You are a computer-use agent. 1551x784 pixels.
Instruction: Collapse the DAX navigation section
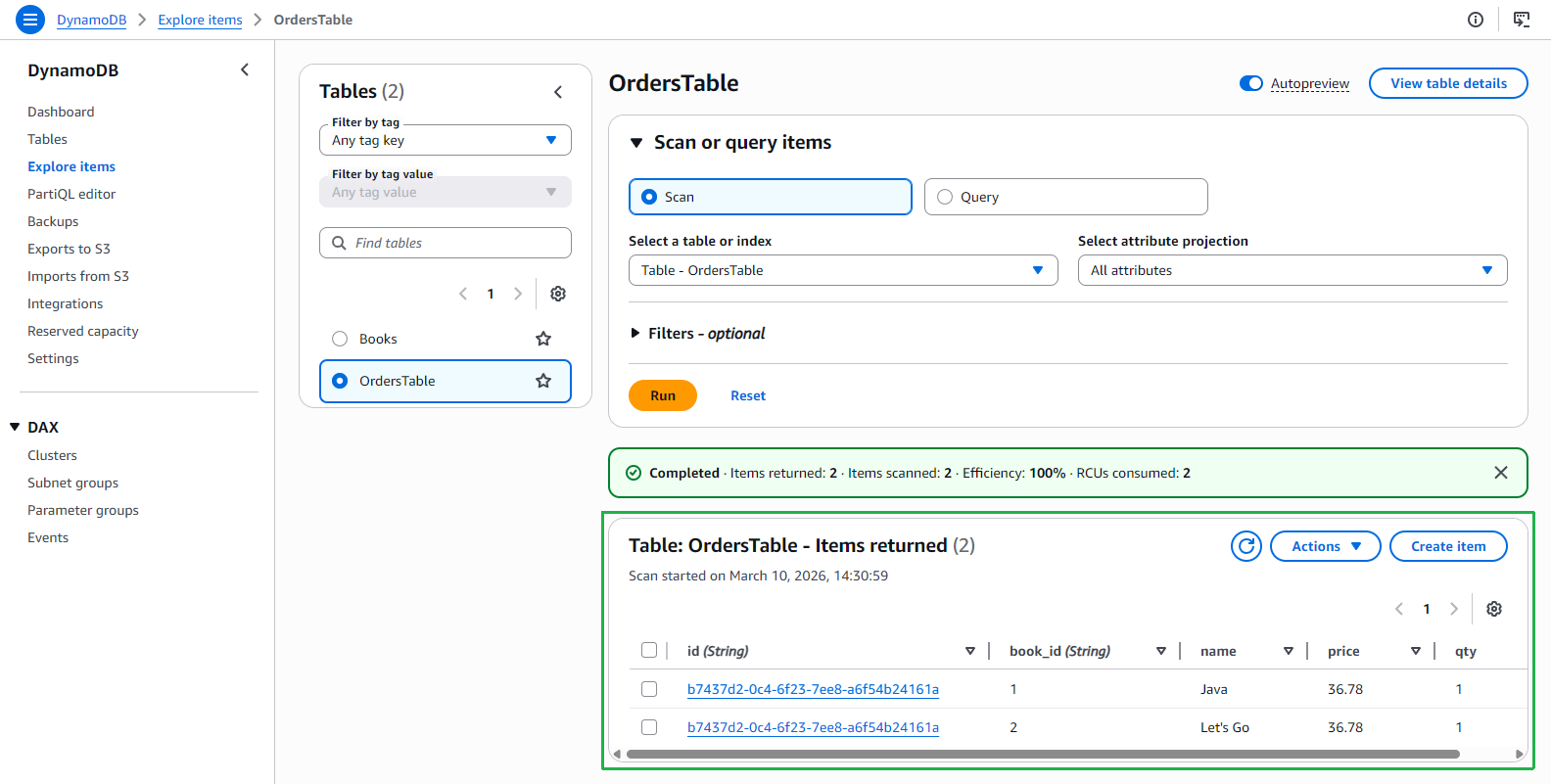point(15,427)
